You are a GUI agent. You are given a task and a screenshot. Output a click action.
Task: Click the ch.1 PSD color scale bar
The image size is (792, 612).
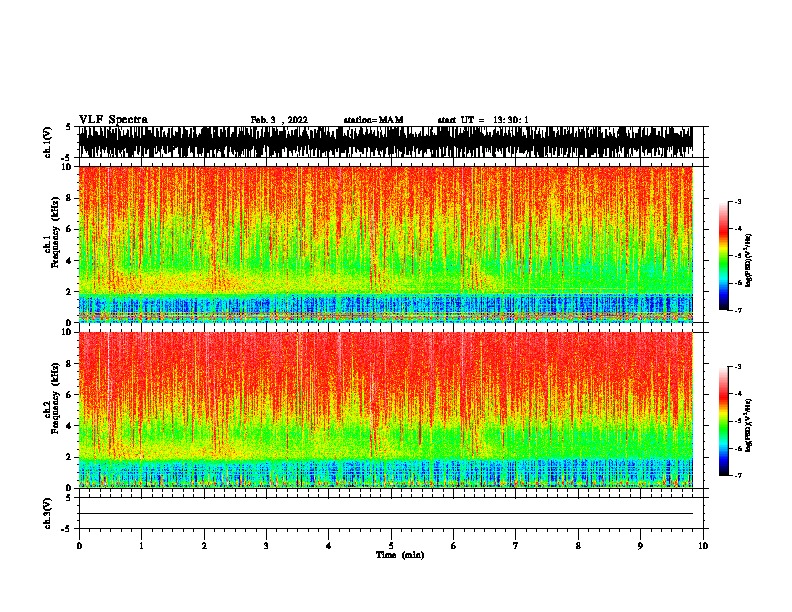point(723,256)
